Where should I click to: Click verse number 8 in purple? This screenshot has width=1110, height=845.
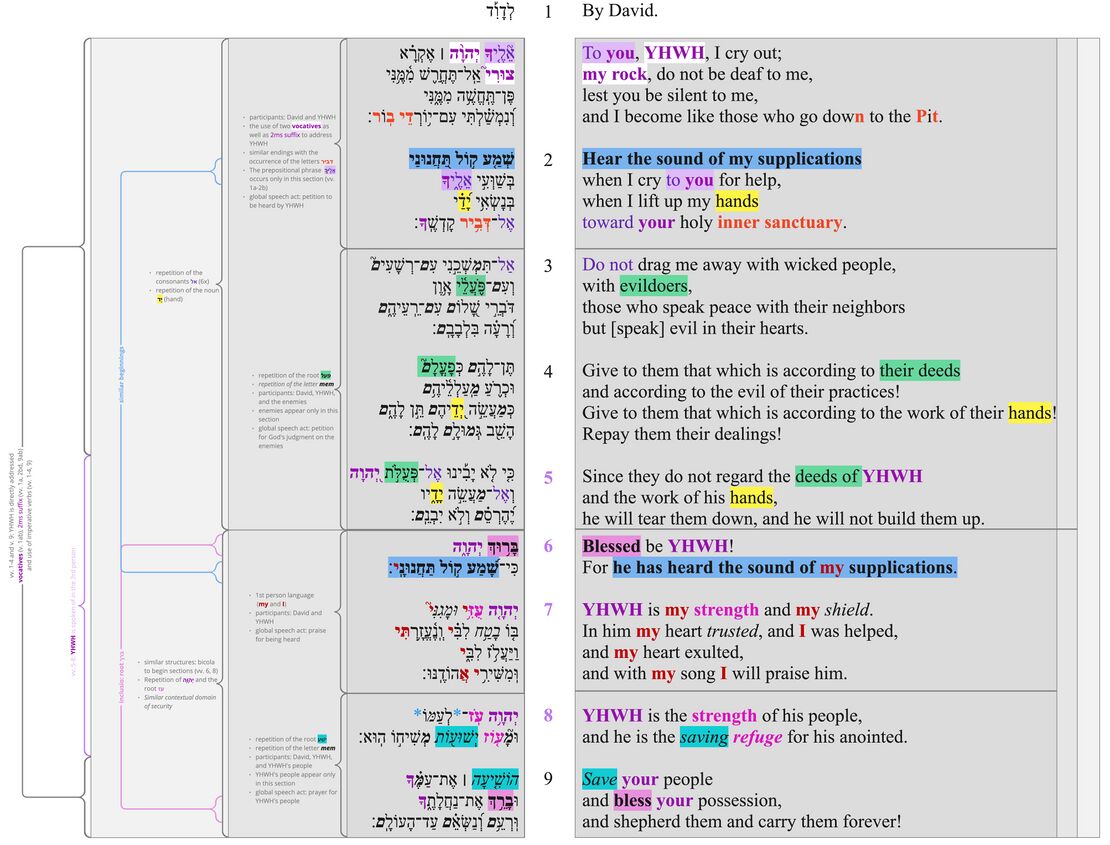[x=548, y=716]
